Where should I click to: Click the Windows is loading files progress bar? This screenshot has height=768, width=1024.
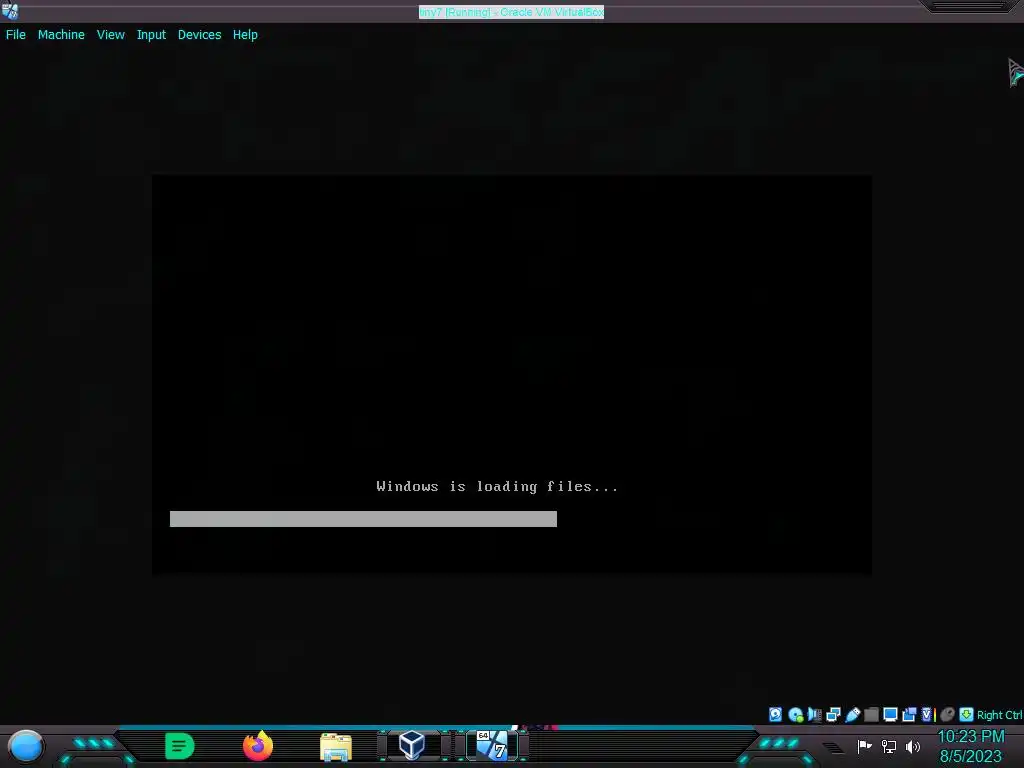click(363, 519)
